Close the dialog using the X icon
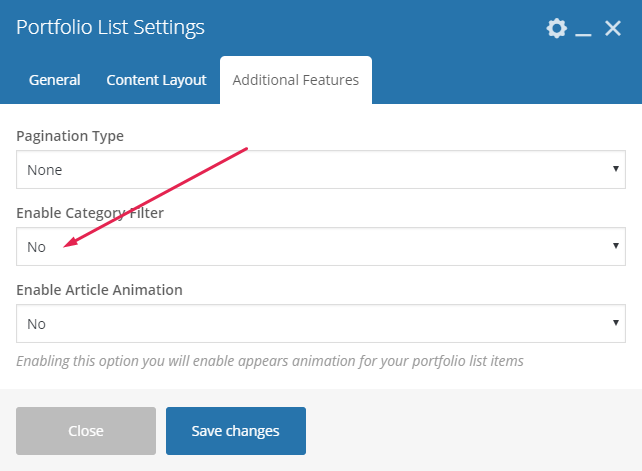Screen dimensions: 642x471 pyautogui.click(x=614, y=29)
